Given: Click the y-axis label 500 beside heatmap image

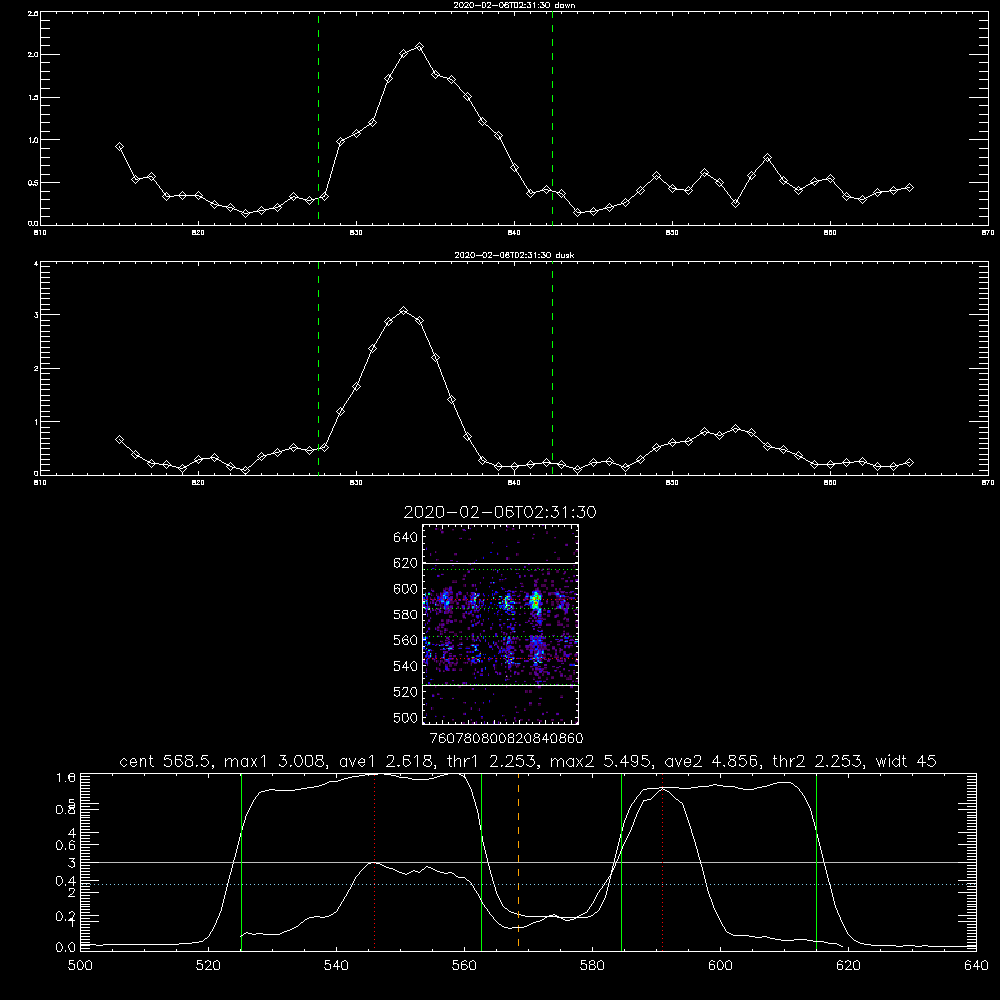Looking at the screenshot, I should [x=406, y=717].
